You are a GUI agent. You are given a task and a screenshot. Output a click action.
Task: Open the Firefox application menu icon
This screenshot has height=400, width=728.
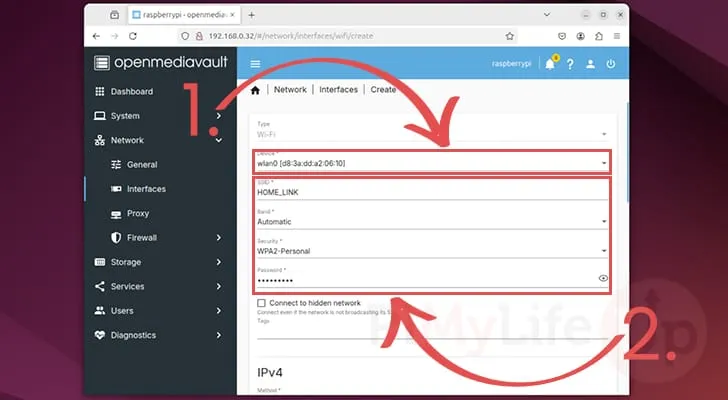(x=617, y=36)
